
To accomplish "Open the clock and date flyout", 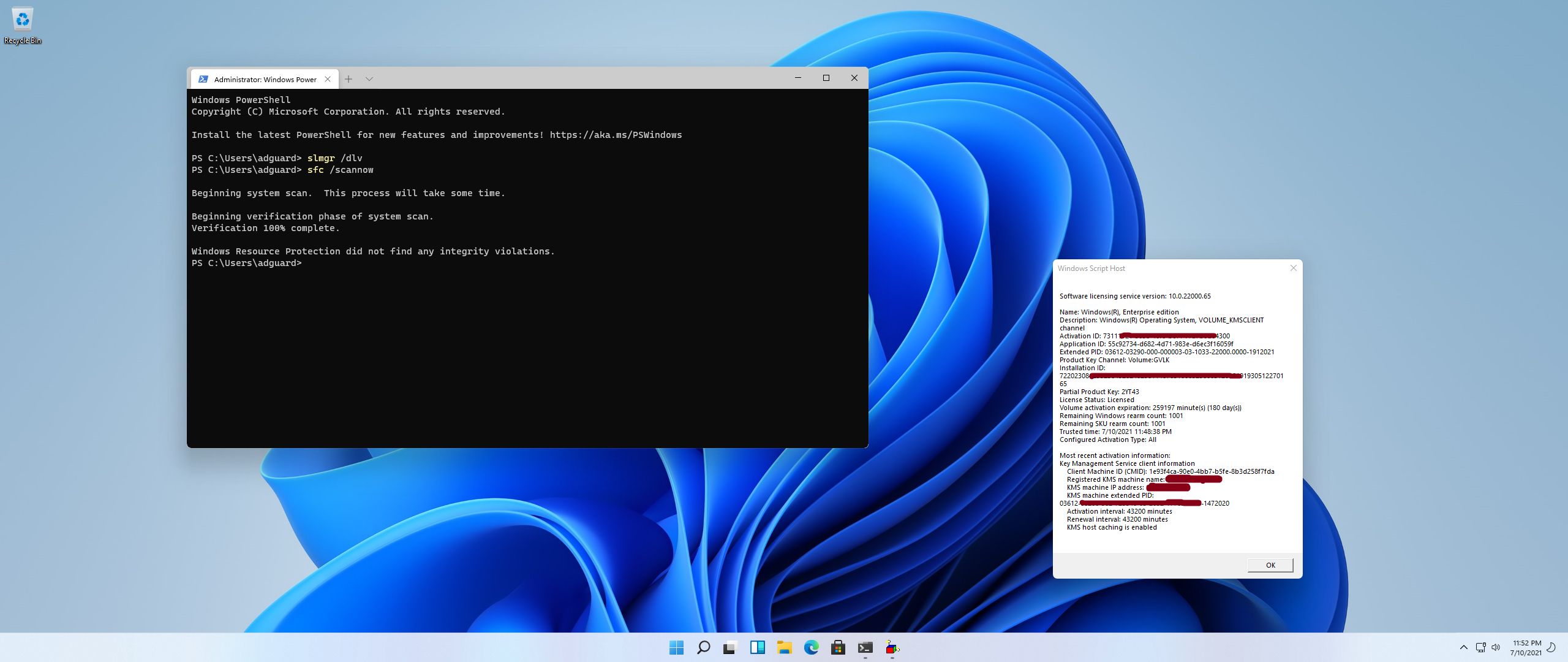I will (1526, 647).
